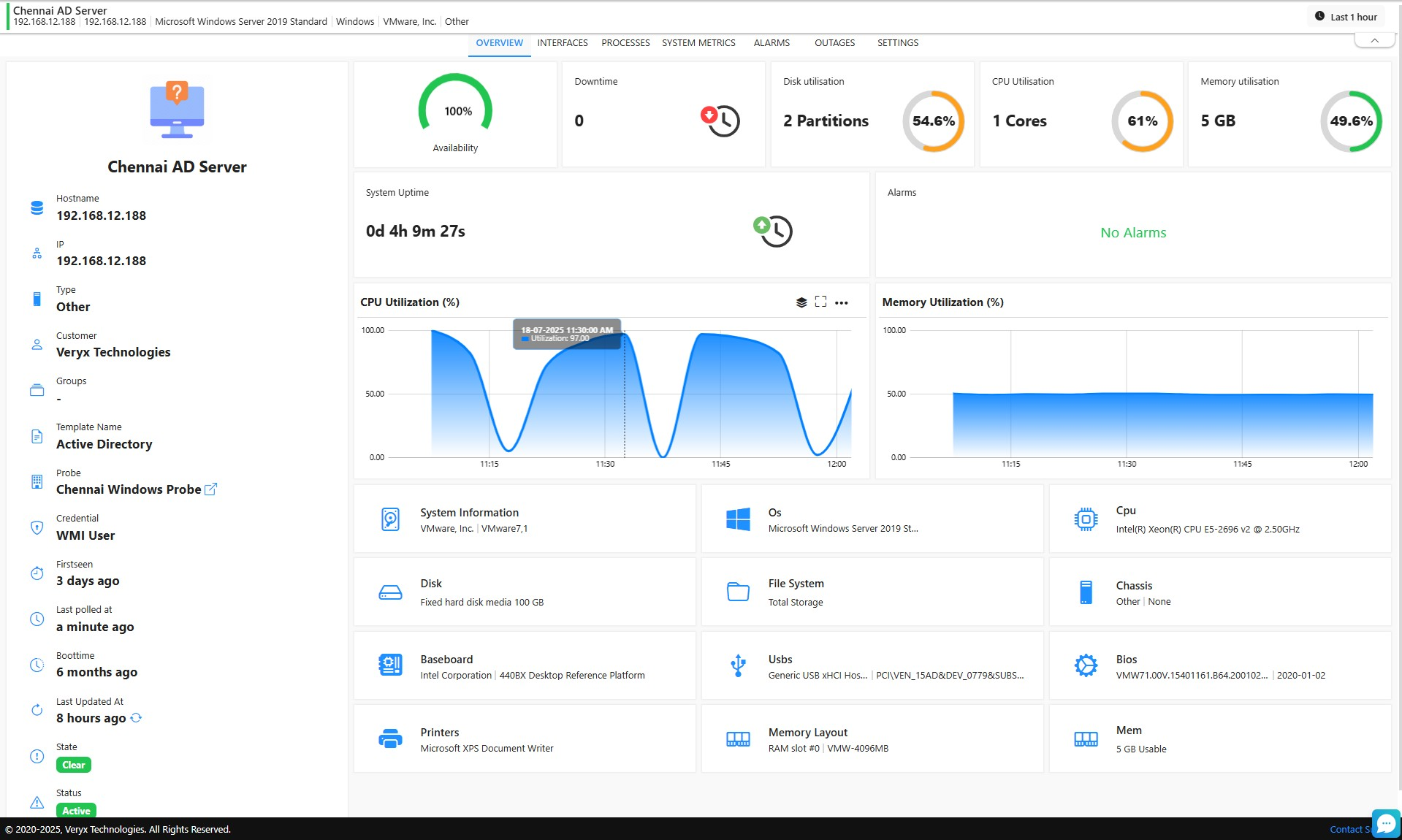Select the Alarms tab

tap(772, 43)
